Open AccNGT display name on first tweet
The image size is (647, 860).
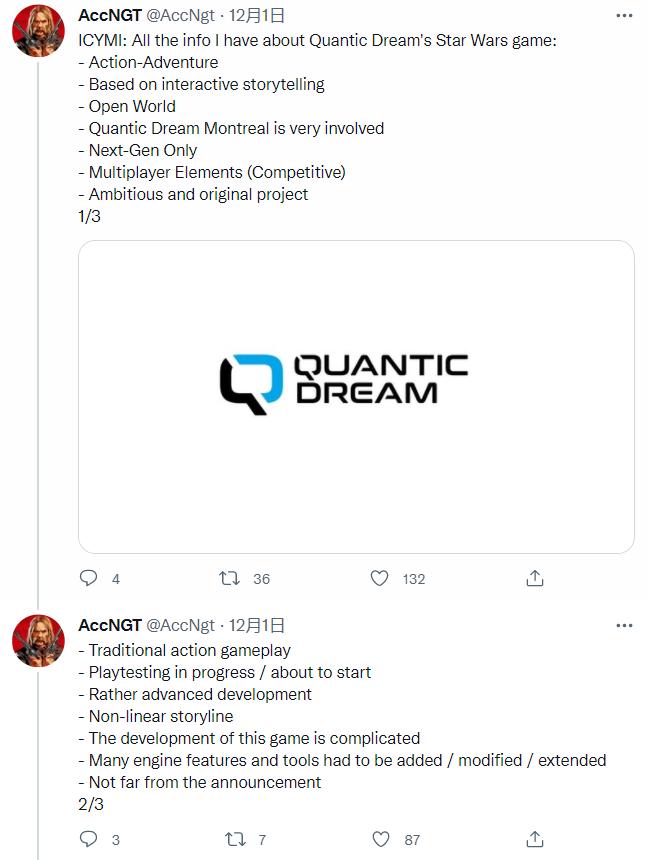pyautogui.click(x=110, y=16)
